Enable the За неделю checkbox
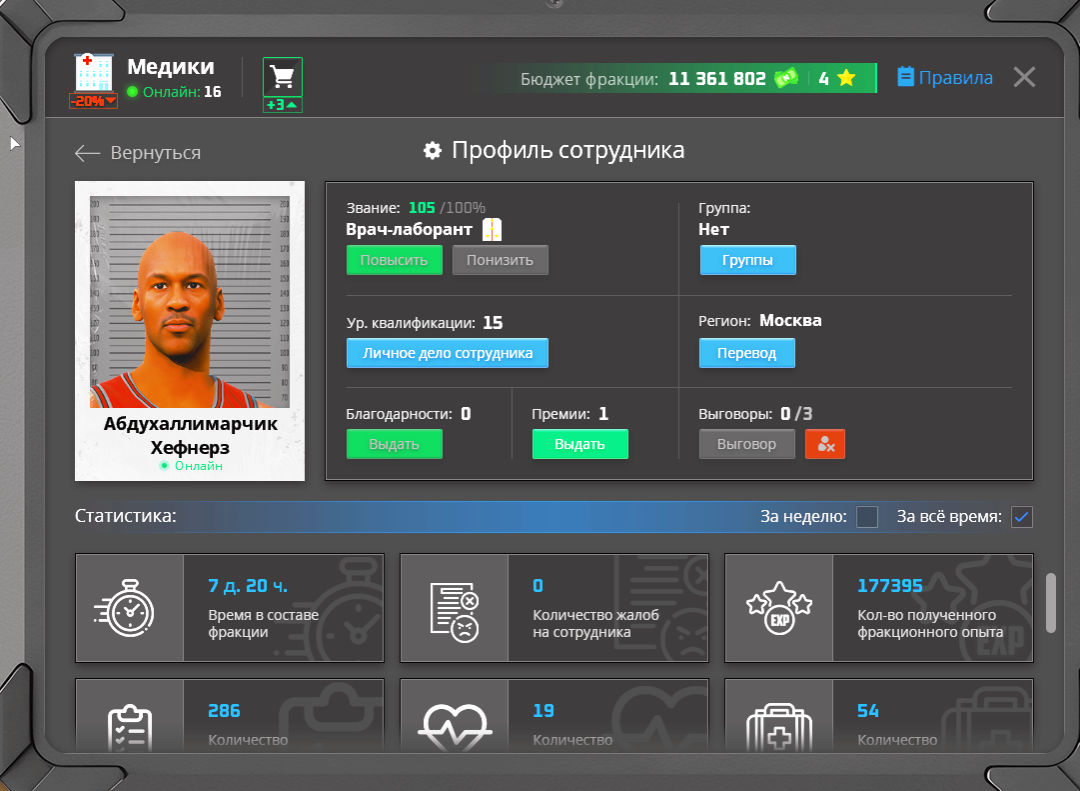Viewport: 1080px width, 791px height. (x=867, y=517)
